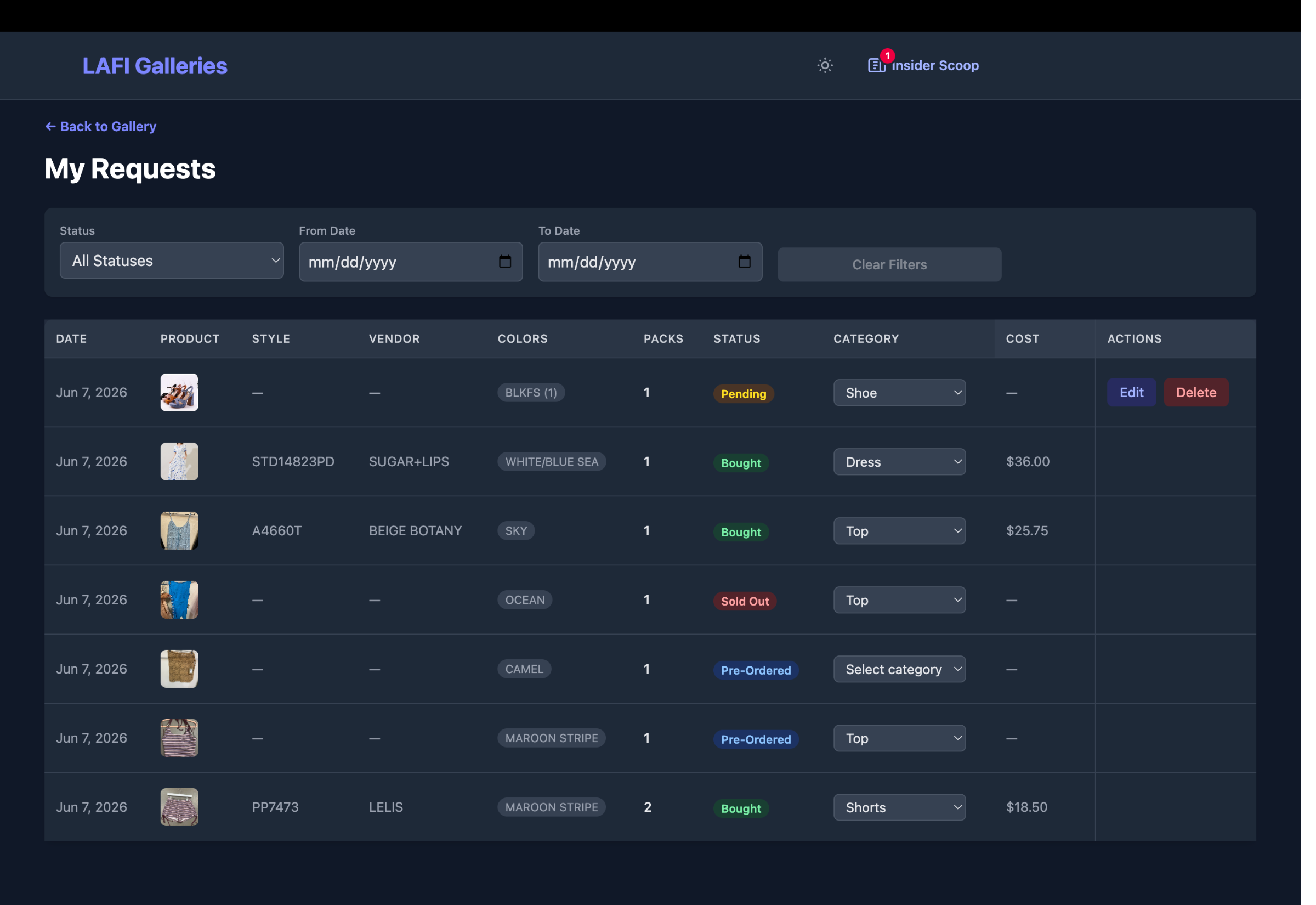
Task: Toggle the light/dark theme sun icon
Action: click(x=825, y=65)
